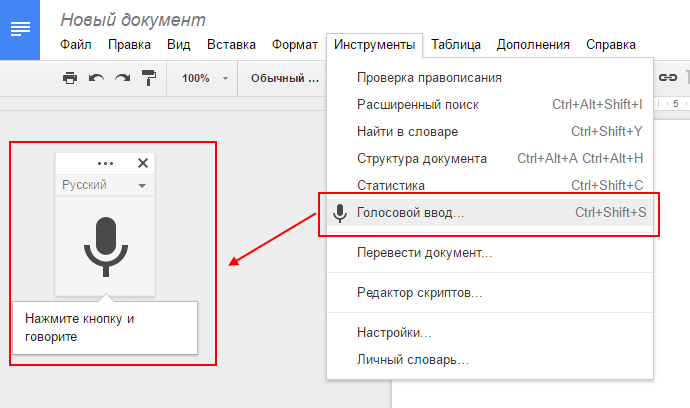Open the Русский language dropdown
The width and height of the screenshot is (690, 408).
104,185
